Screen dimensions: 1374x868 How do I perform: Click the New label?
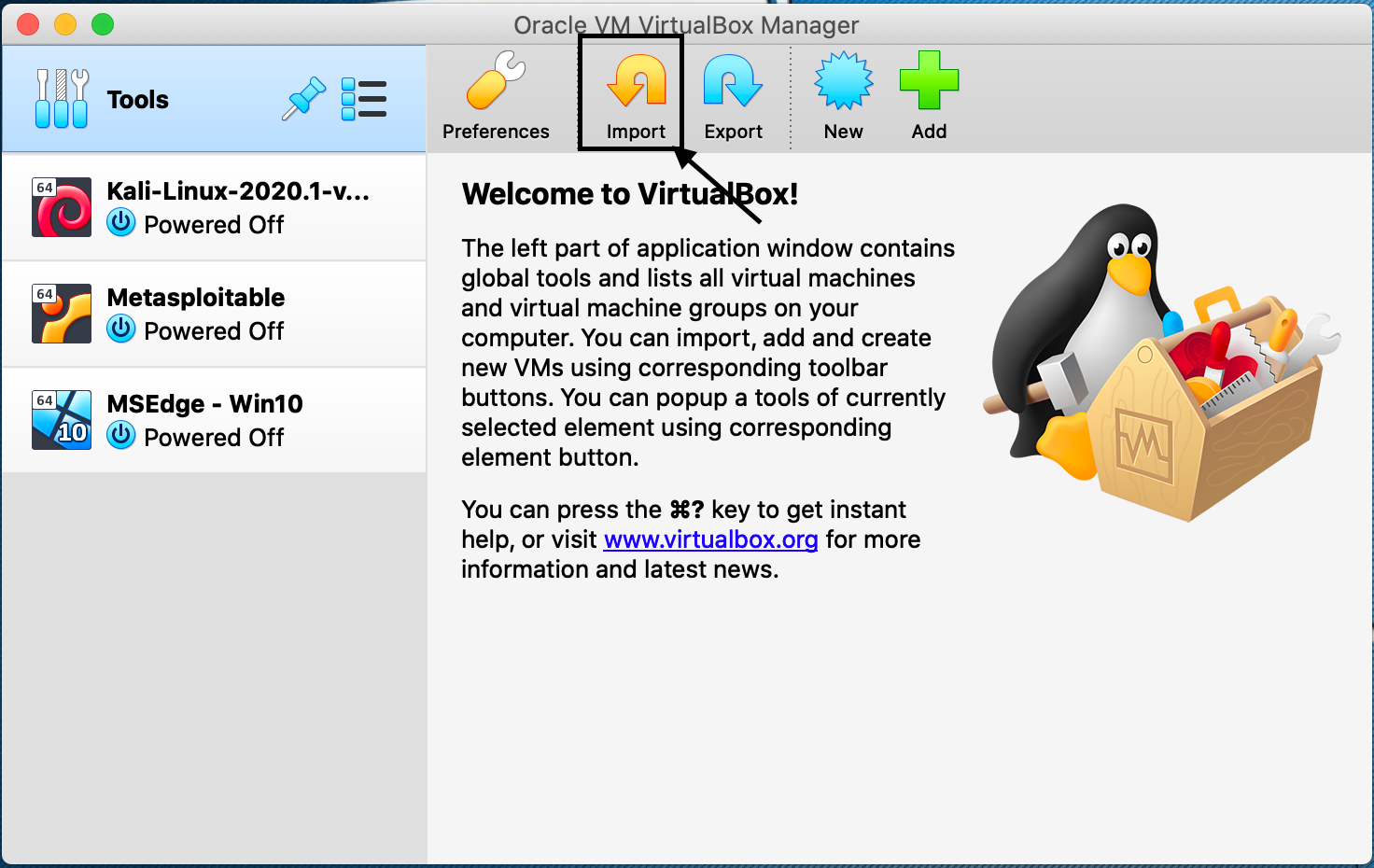[x=843, y=132]
